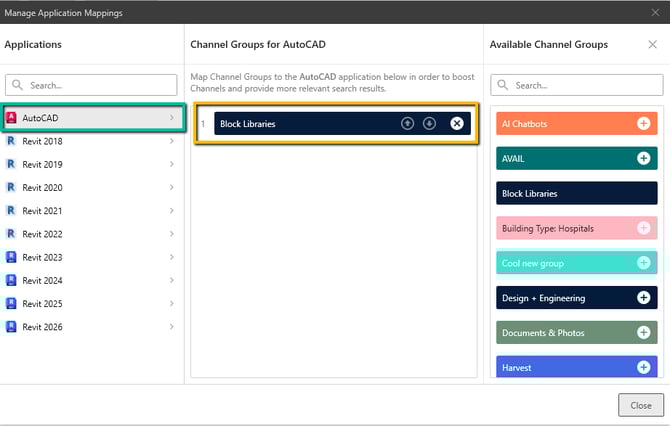Remove Block Libraries from AutoCAD mapping
Screen dimensions: 670x426
457,123
